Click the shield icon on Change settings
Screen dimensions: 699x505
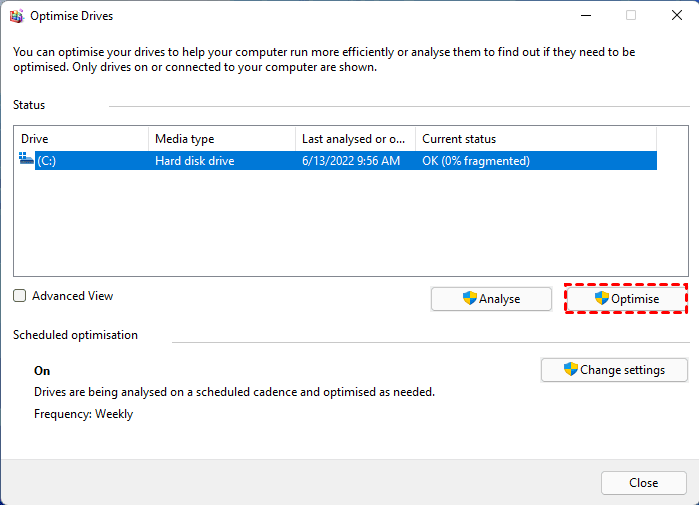[x=571, y=369]
